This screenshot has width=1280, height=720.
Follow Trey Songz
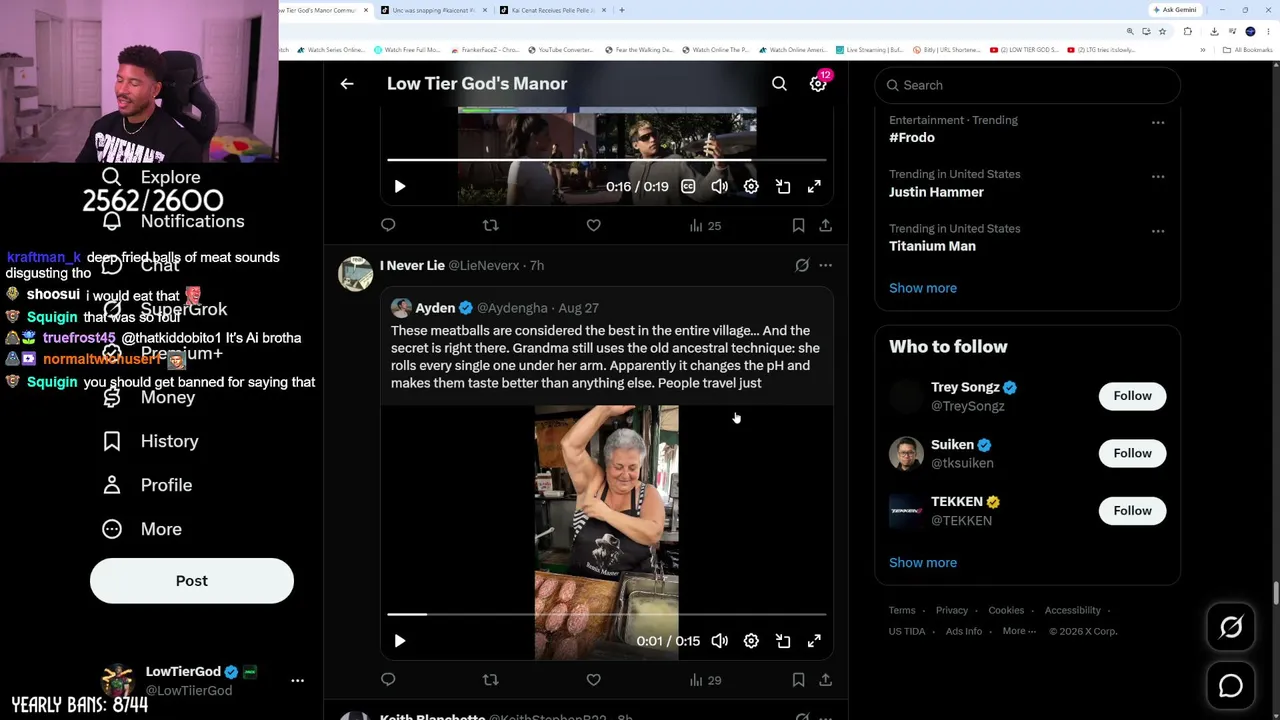coord(1133,396)
